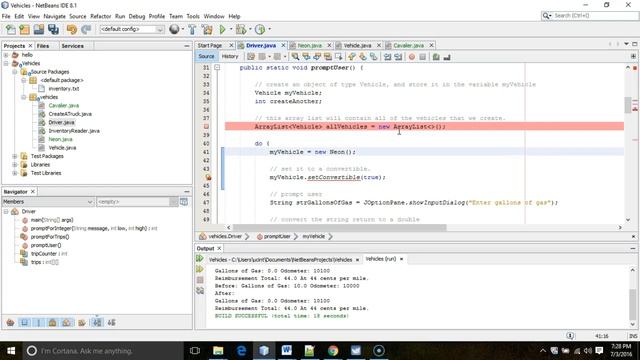The height and width of the screenshot is (360, 640).
Task: Toggle Show Non-Public Members in Navigator
Action: pyautogui.click(x=53, y=323)
